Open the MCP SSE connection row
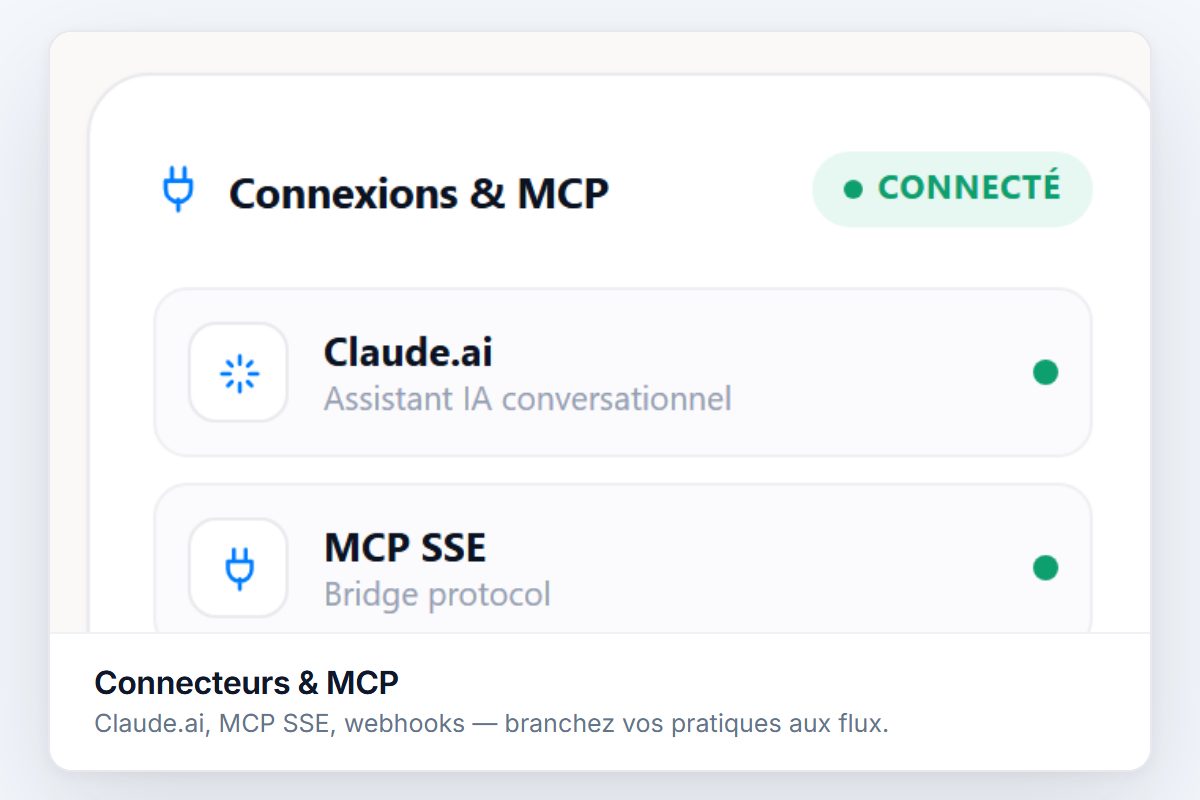The width and height of the screenshot is (1200, 800). 622,560
